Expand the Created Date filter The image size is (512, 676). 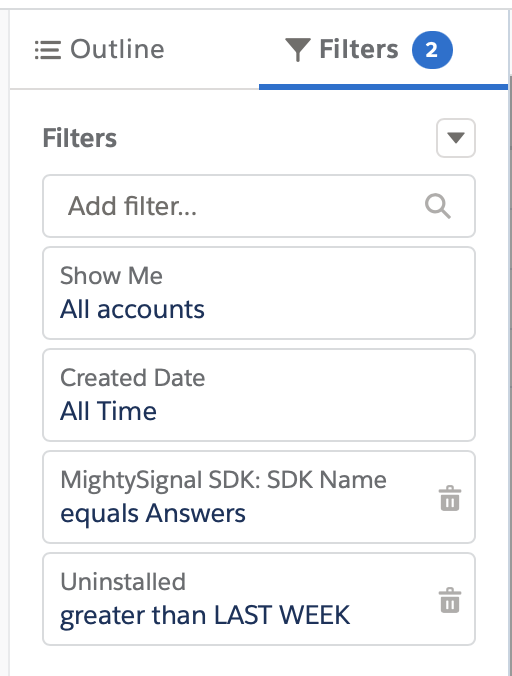(259, 395)
